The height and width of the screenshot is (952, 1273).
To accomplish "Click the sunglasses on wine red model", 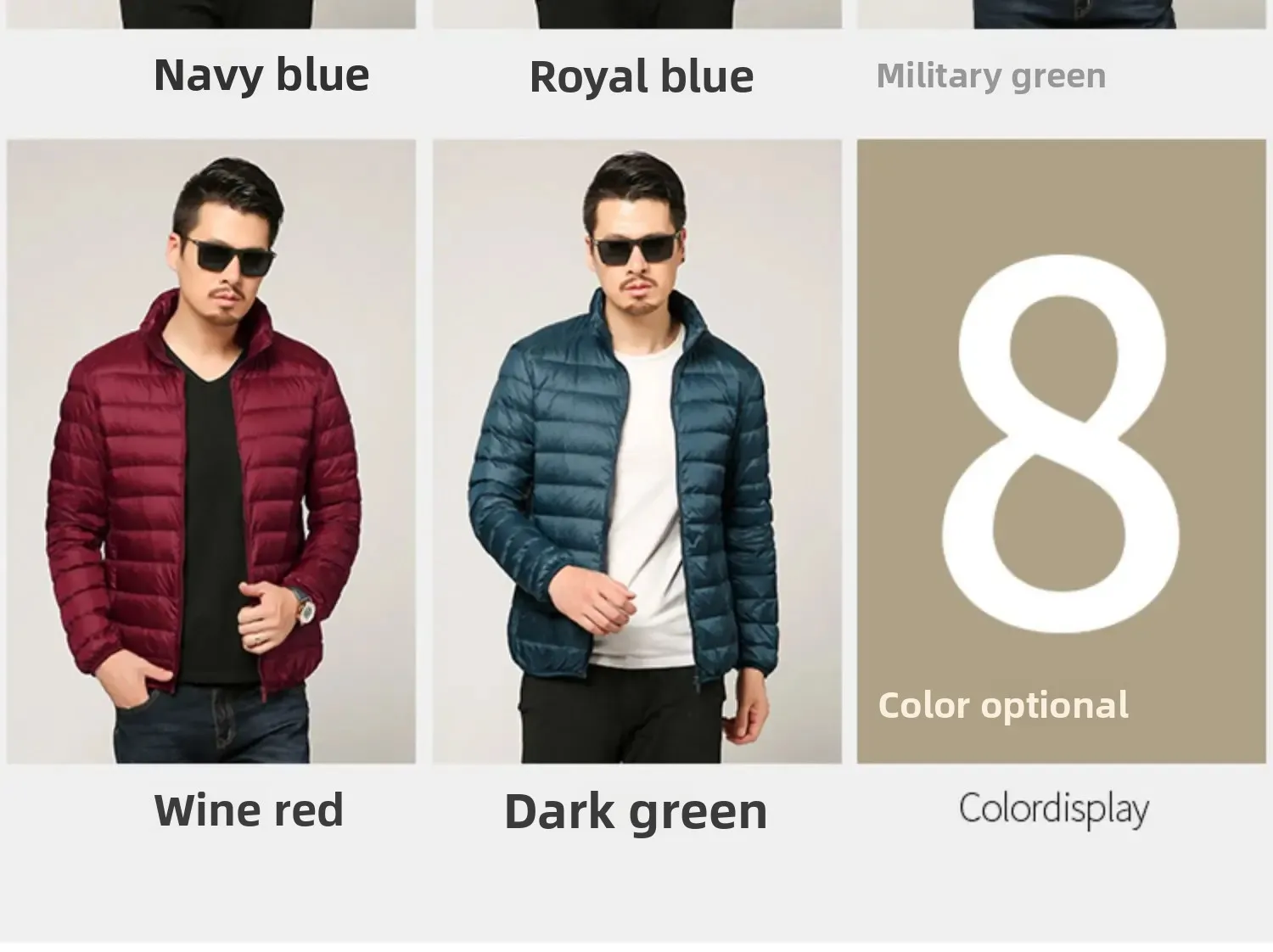I will coord(229,255).
